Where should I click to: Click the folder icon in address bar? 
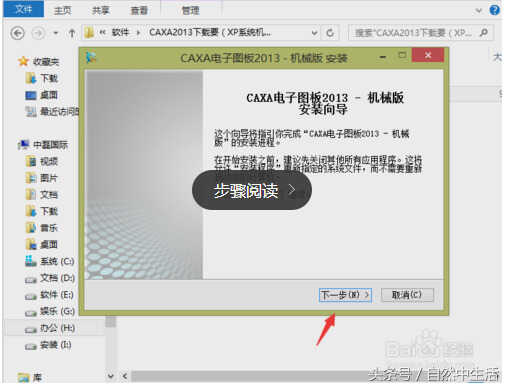pos(89,33)
